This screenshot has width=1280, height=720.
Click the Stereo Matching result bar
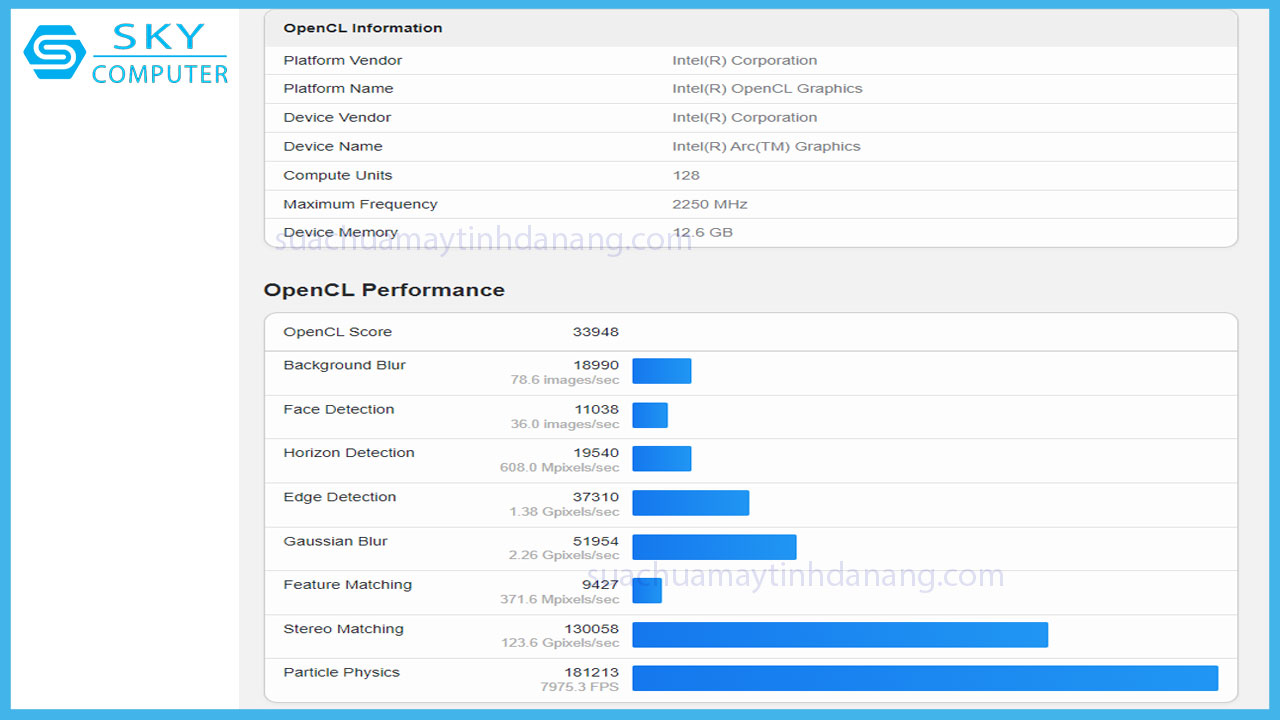(x=840, y=634)
